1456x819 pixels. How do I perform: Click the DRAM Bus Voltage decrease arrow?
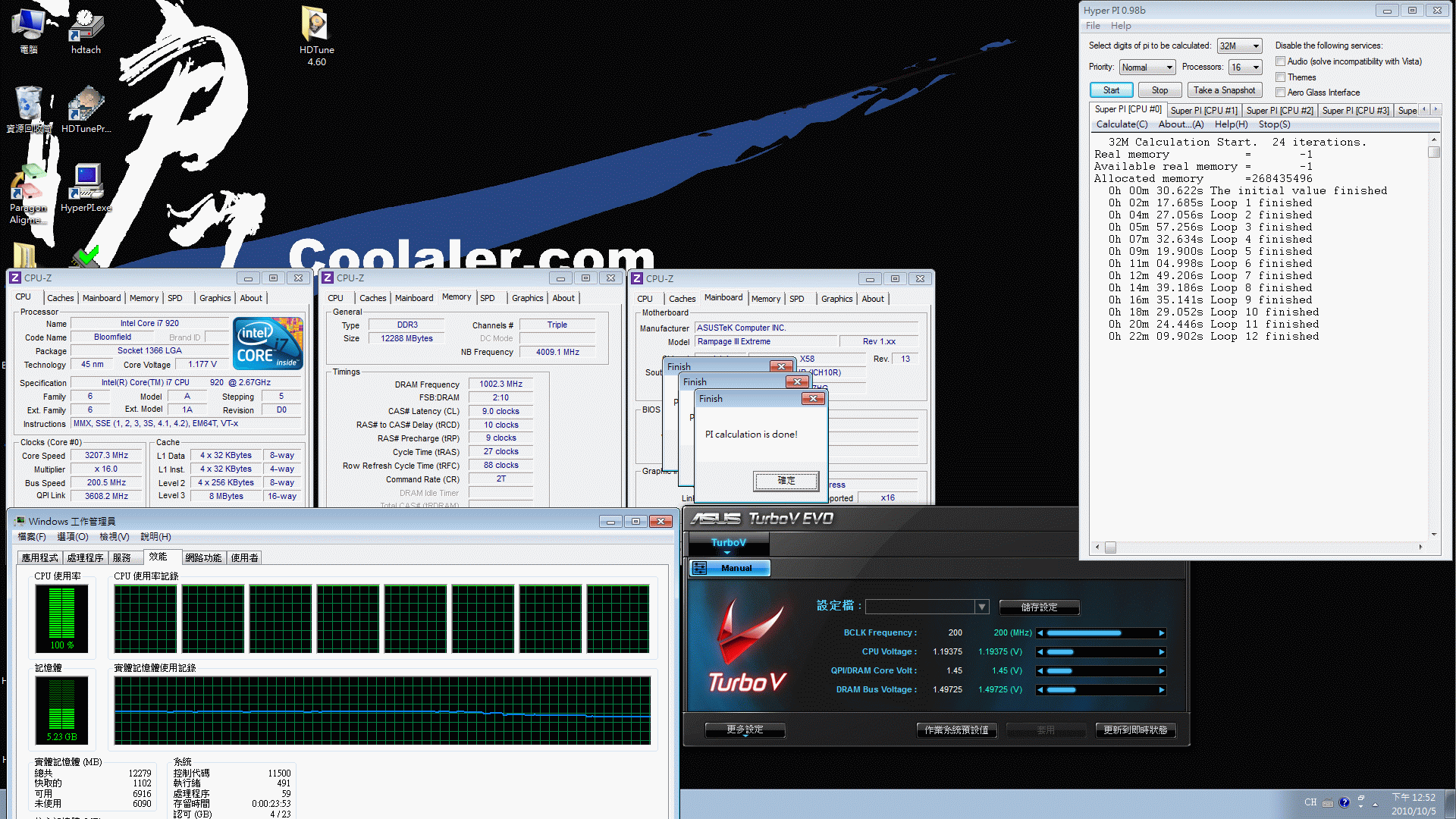click(1040, 690)
